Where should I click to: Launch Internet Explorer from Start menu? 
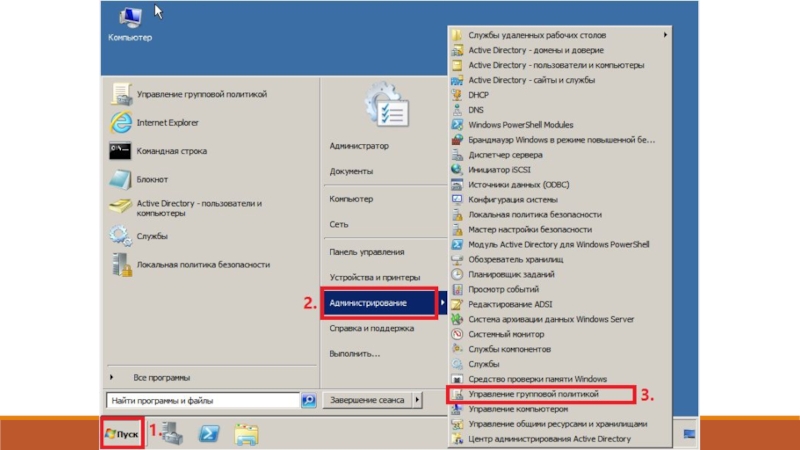(x=121, y=122)
